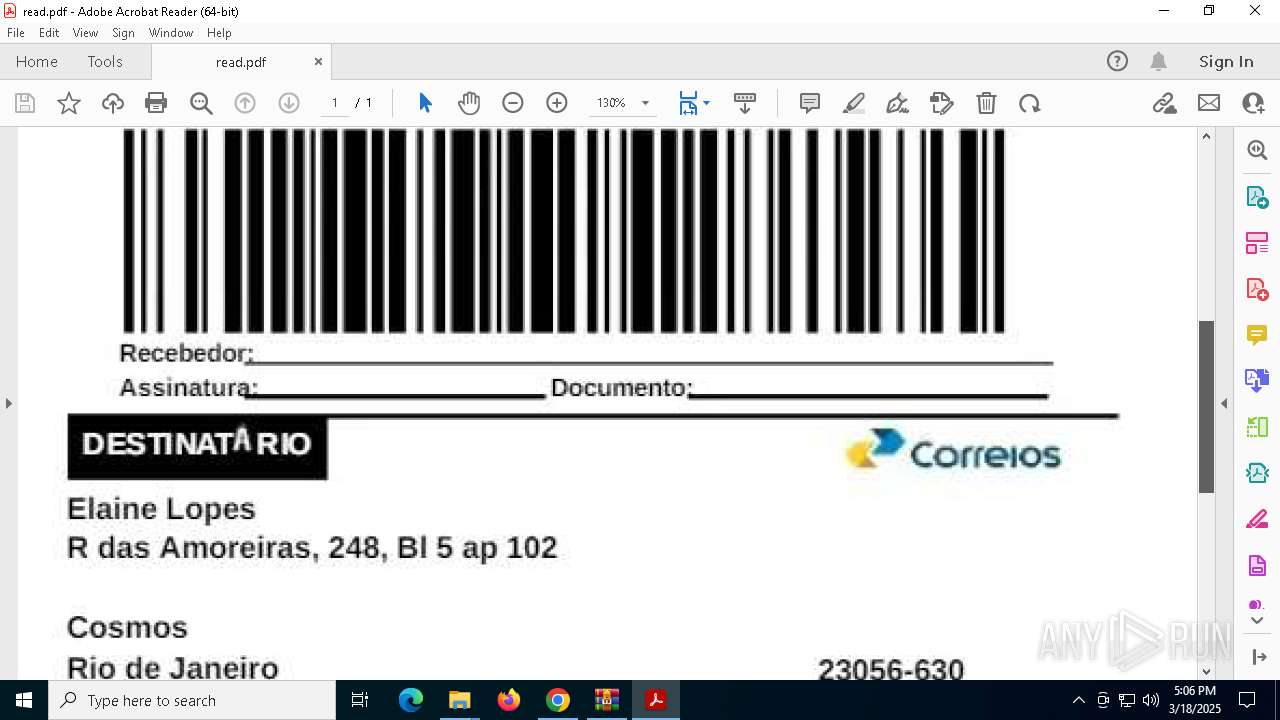This screenshot has height=720, width=1280.
Task: Open the View menu
Action: (85, 33)
